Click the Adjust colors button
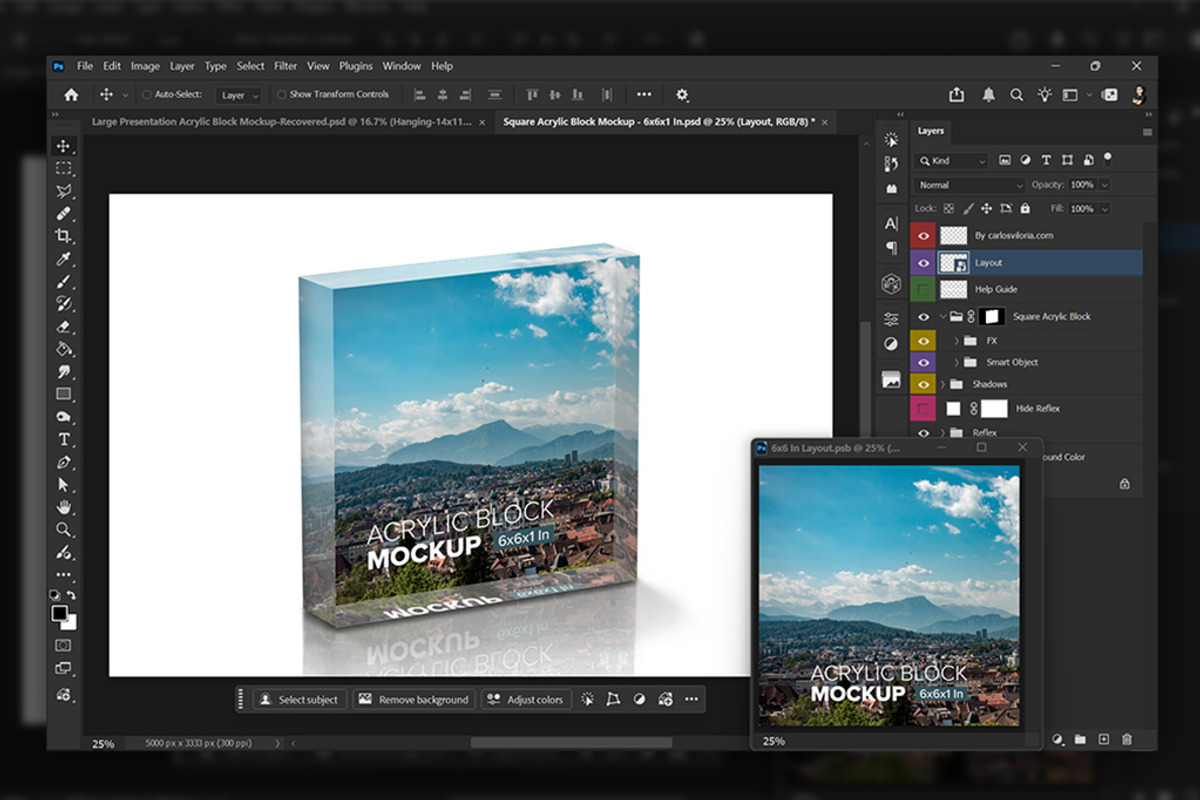Screen dimensions: 1200x800 [x=526, y=700]
